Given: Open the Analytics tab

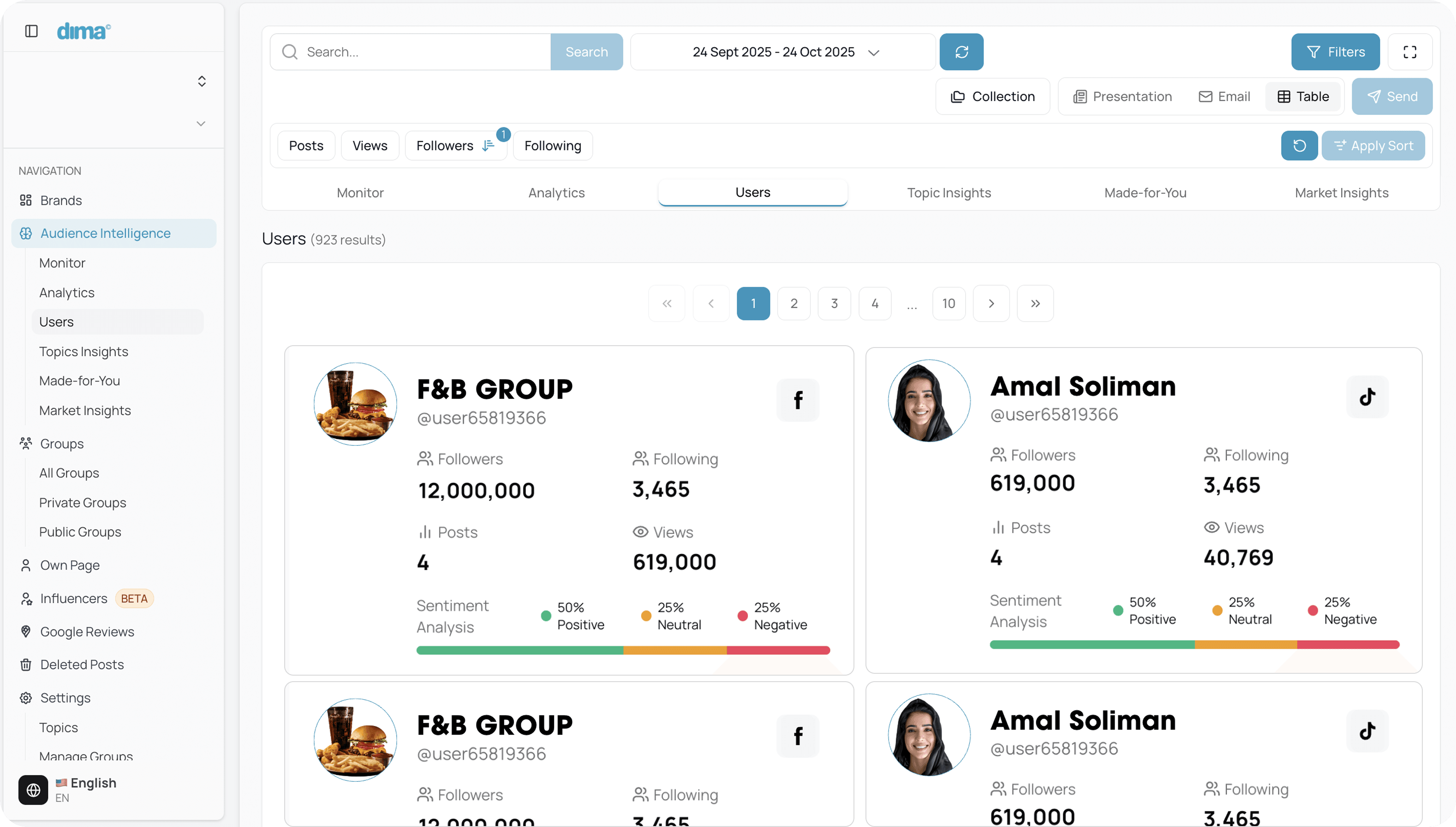Looking at the screenshot, I should tap(556, 192).
